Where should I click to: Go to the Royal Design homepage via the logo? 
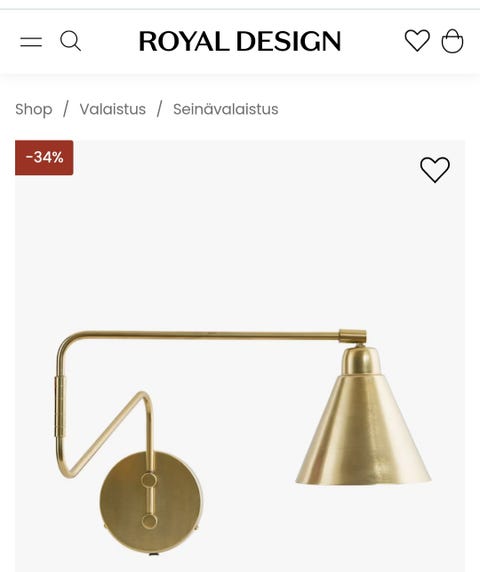point(240,41)
